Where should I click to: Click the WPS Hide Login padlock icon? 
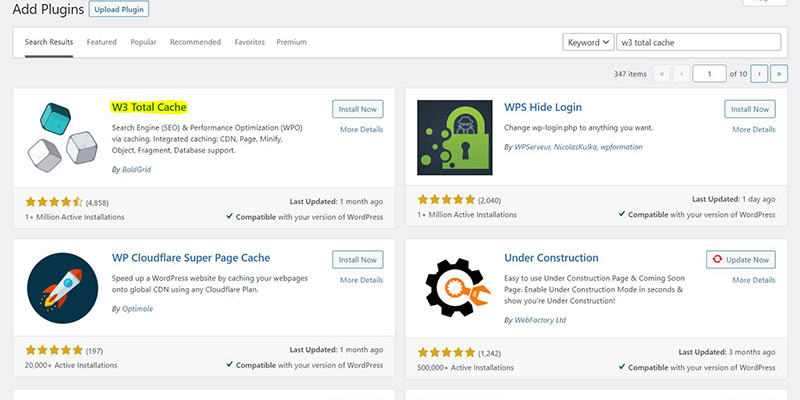(x=455, y=137)
